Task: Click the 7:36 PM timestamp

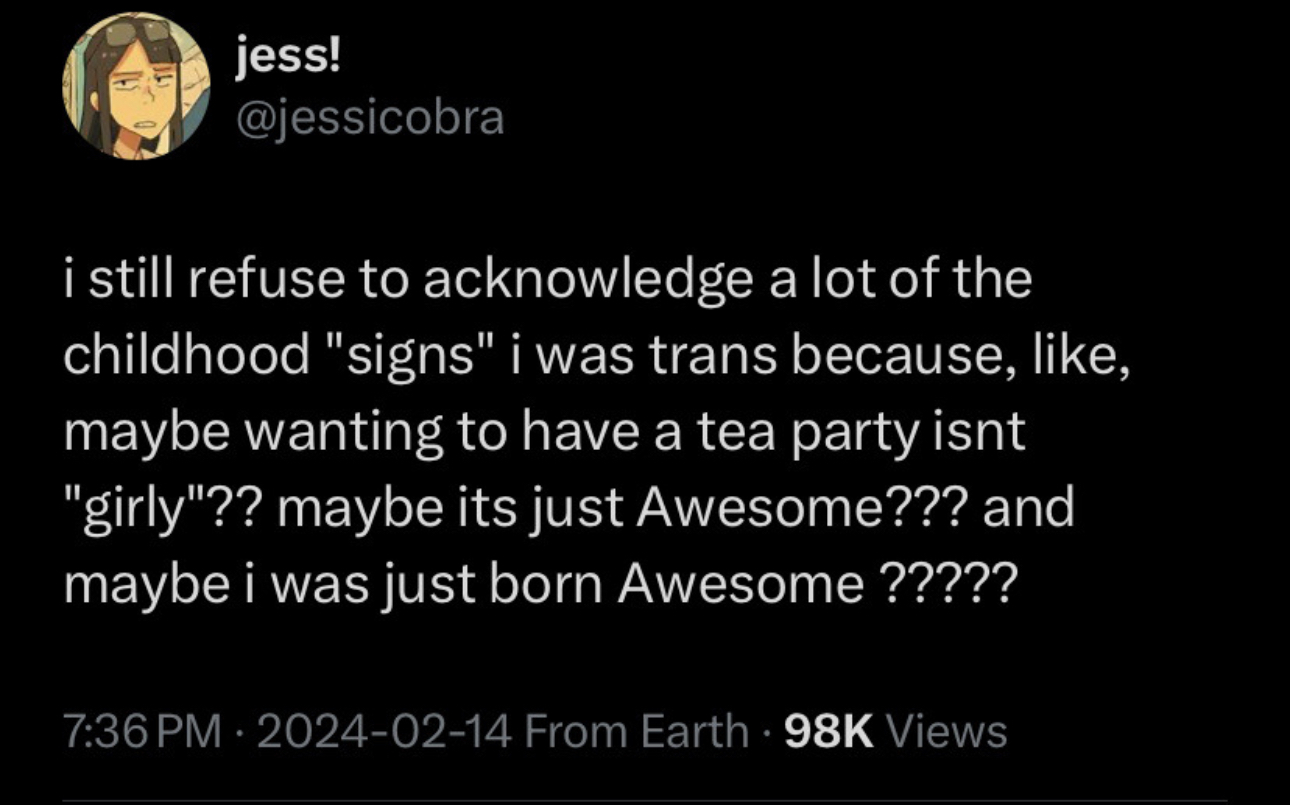Action: click(141, 732)
